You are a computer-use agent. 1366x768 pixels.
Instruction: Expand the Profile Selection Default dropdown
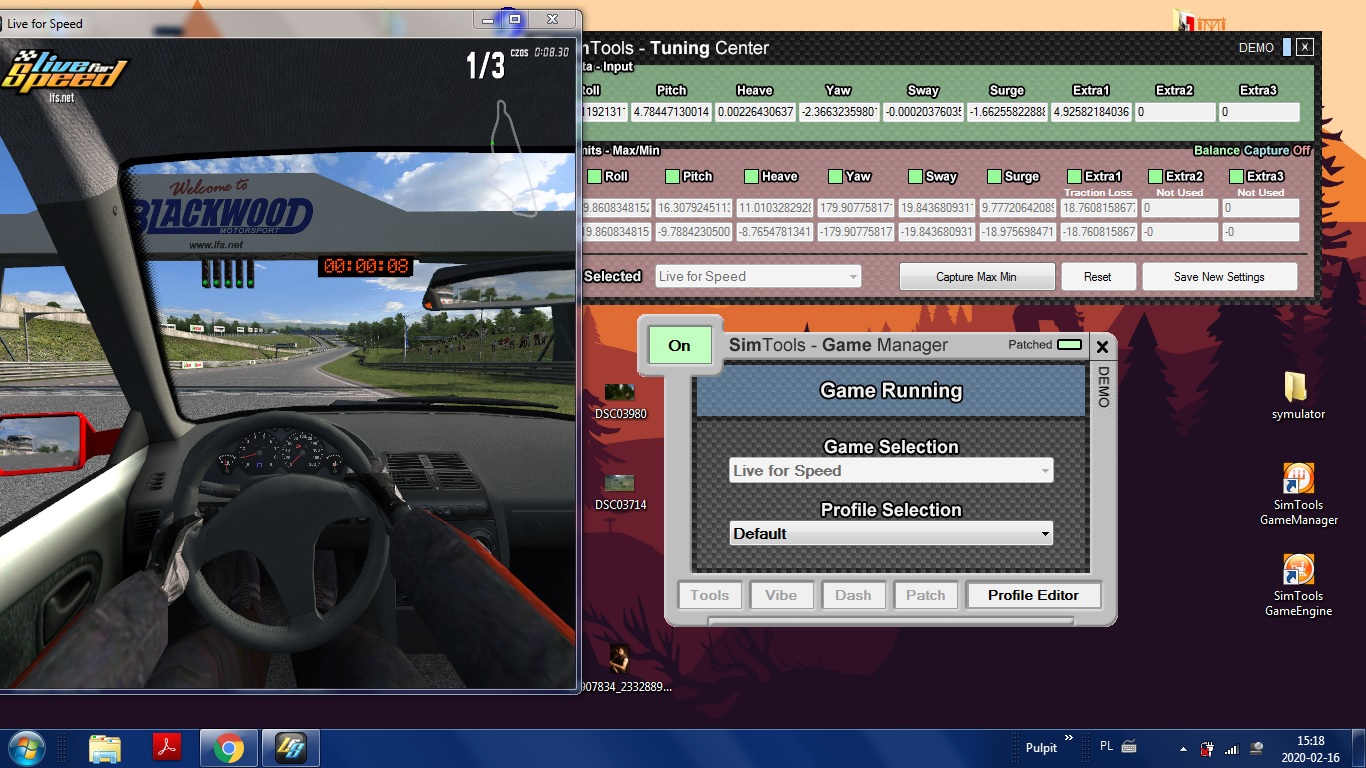[891, 534]
